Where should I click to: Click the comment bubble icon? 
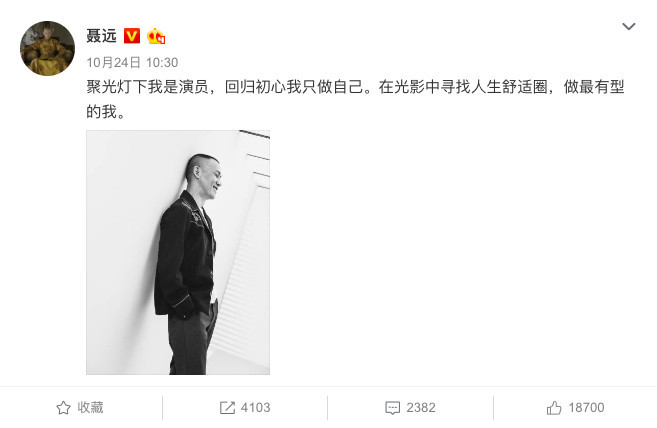tap(392, 408)
